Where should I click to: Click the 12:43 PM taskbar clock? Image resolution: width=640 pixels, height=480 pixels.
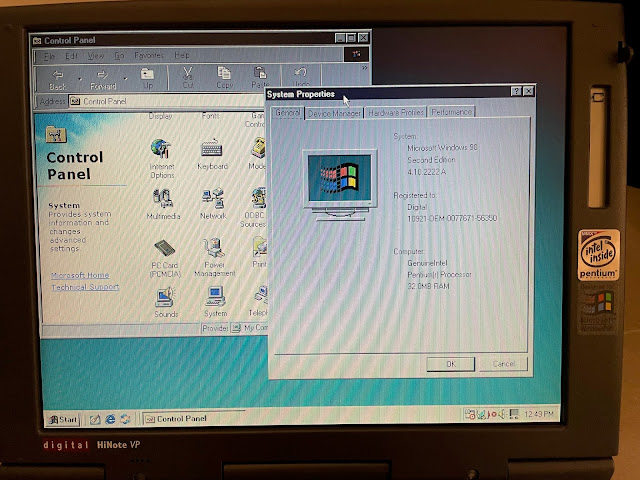(539, 414)
